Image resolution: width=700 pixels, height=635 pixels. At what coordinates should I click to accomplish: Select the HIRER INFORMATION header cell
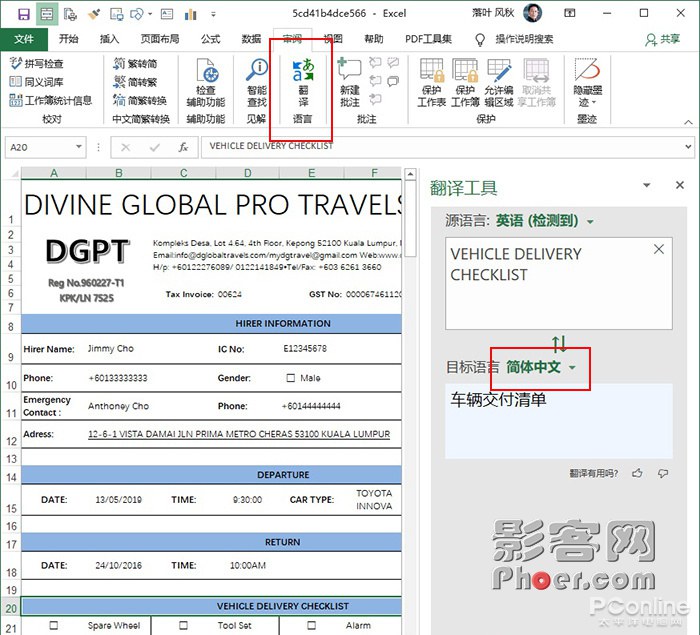[212, 323]
